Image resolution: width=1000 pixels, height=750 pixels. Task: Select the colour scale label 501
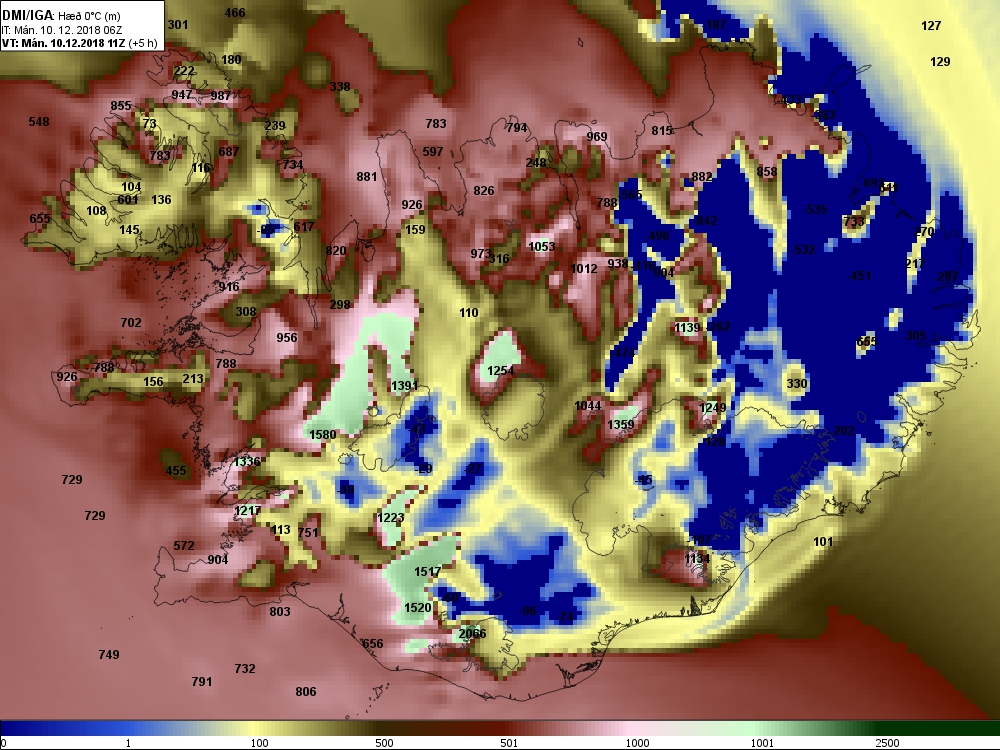click(x=509, y=743)
